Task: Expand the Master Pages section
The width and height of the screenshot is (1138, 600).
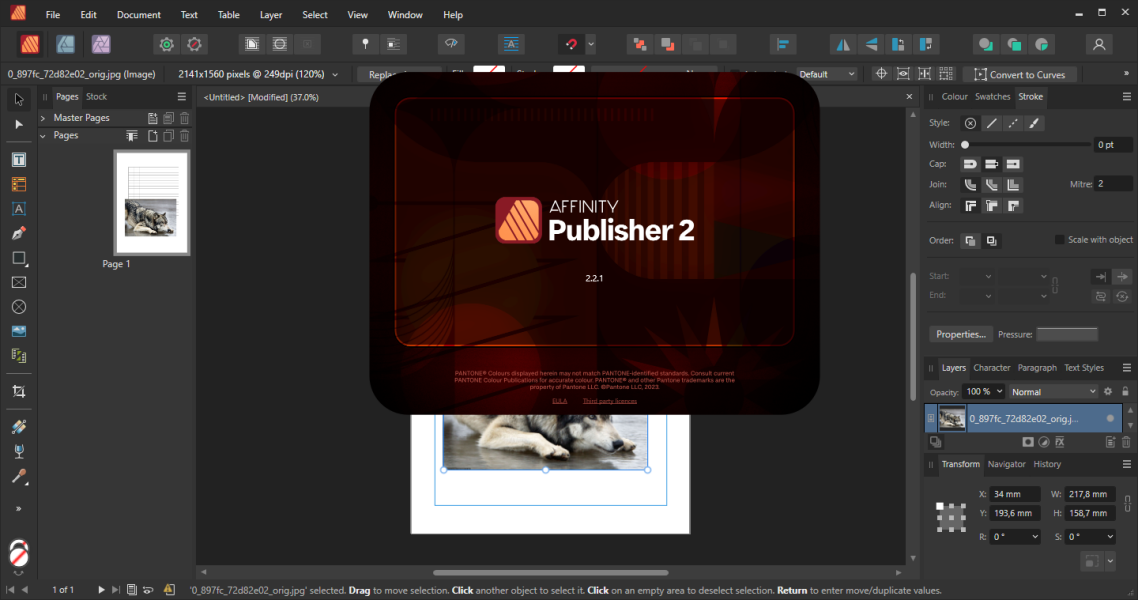Action: click(x=43, y=118)
